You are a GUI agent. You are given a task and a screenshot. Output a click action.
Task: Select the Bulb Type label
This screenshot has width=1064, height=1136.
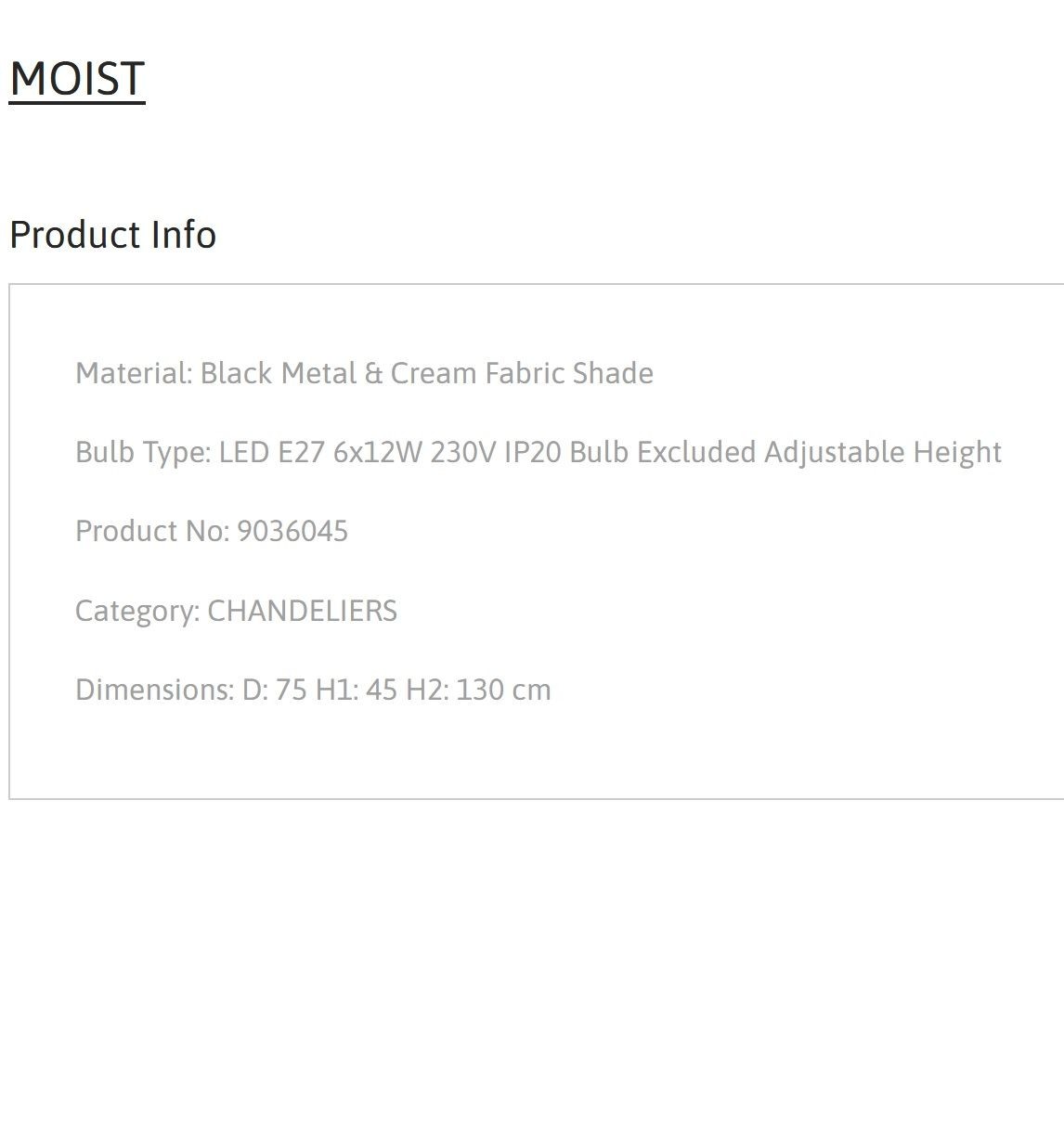(143, 453)
